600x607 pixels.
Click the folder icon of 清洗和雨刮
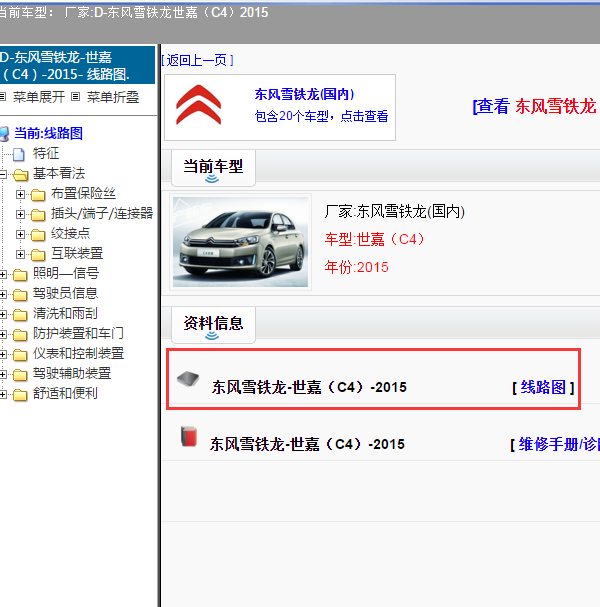[x=20, y=315]
